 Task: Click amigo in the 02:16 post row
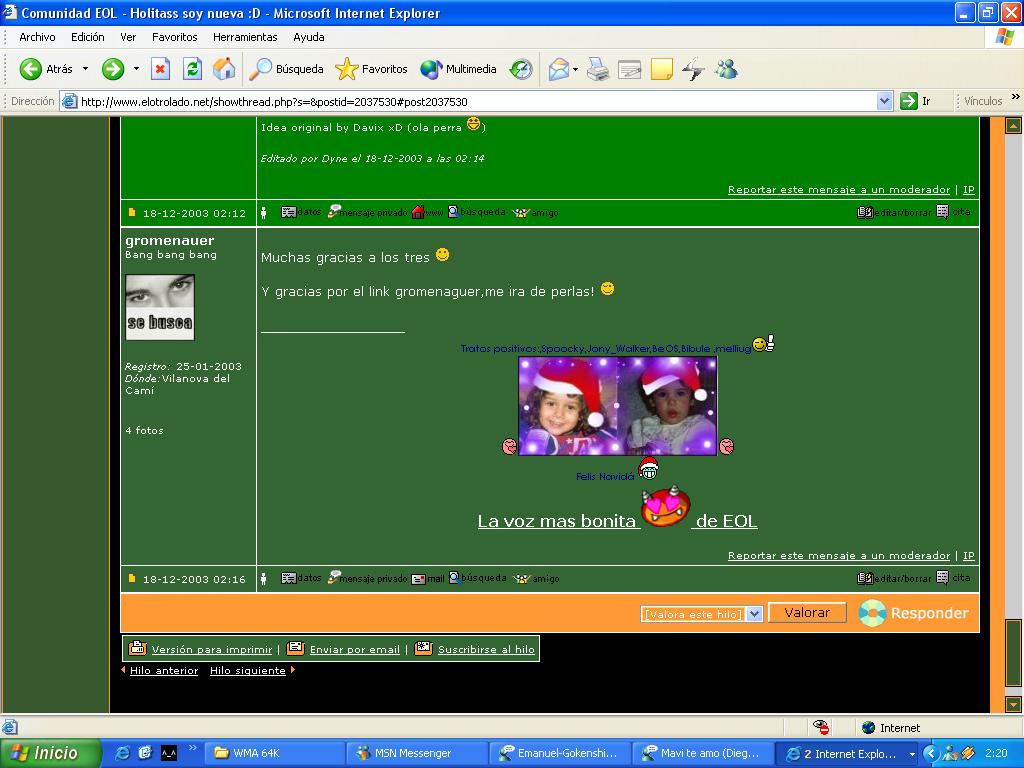tap(536, 578)
